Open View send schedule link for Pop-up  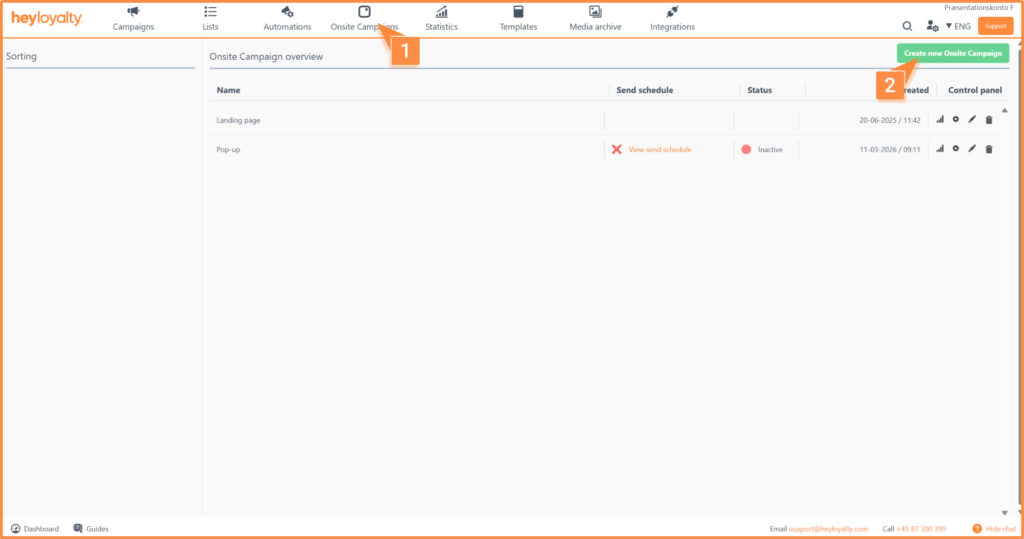(659, 149)
